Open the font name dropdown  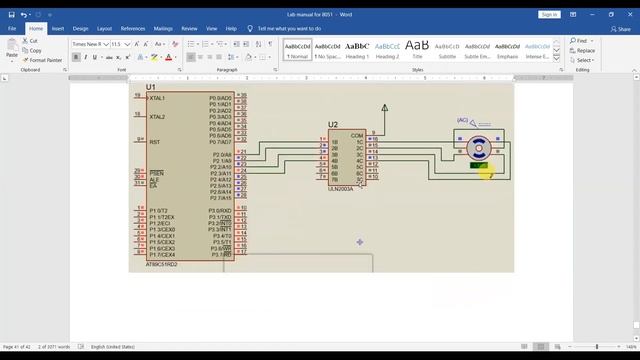coord(106,44)
